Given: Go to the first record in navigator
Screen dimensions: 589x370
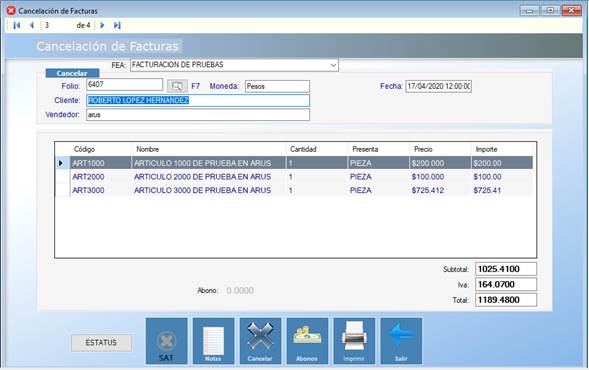Looking at the screenshot, I should coord(17,26).
